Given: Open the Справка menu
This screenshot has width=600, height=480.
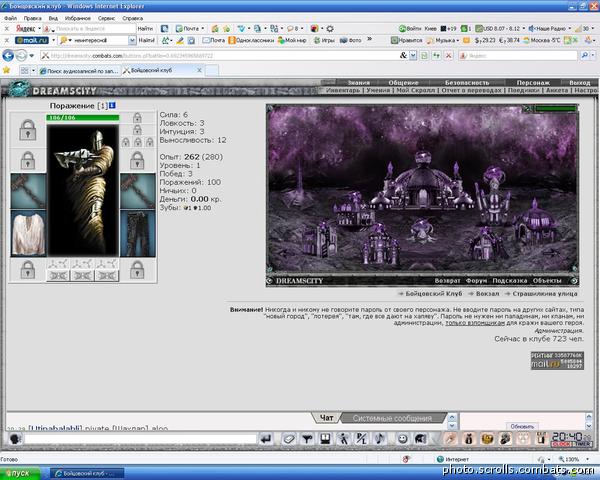Looking at the screenshot, I should (x=132, y=18).
